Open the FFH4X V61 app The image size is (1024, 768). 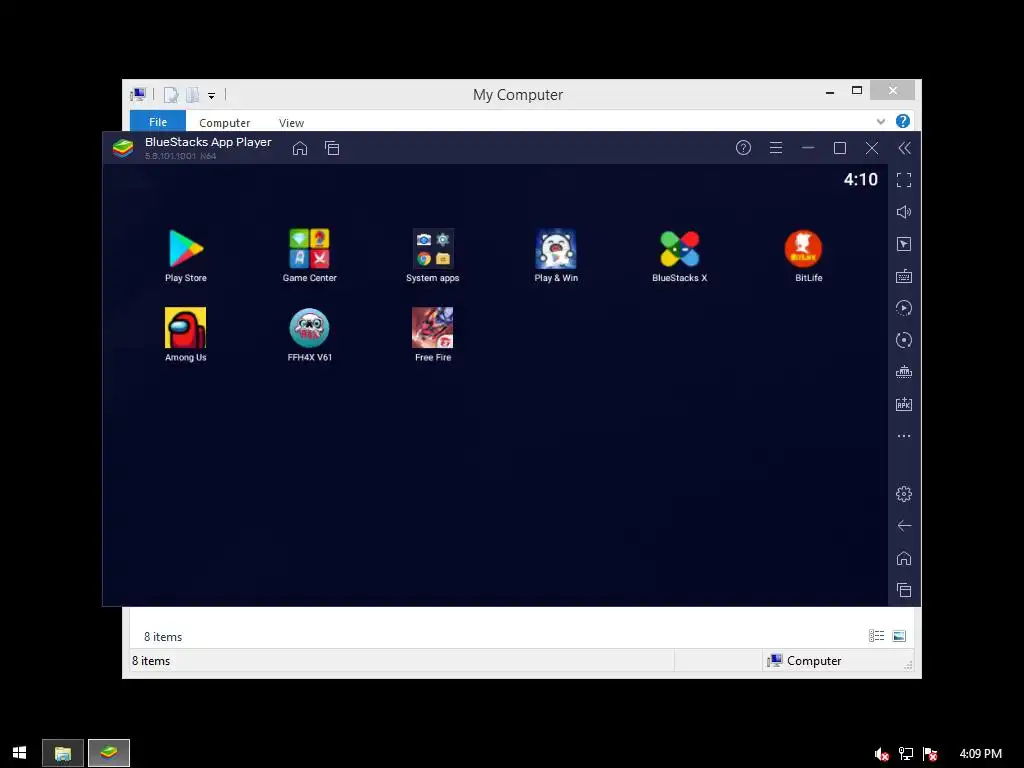coord(310,328)
